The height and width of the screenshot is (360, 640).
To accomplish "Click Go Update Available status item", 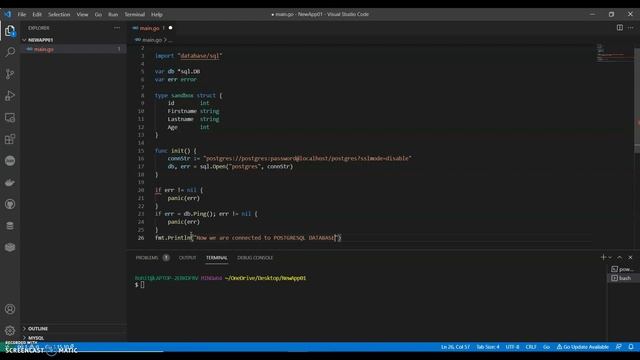I will 582,347.
